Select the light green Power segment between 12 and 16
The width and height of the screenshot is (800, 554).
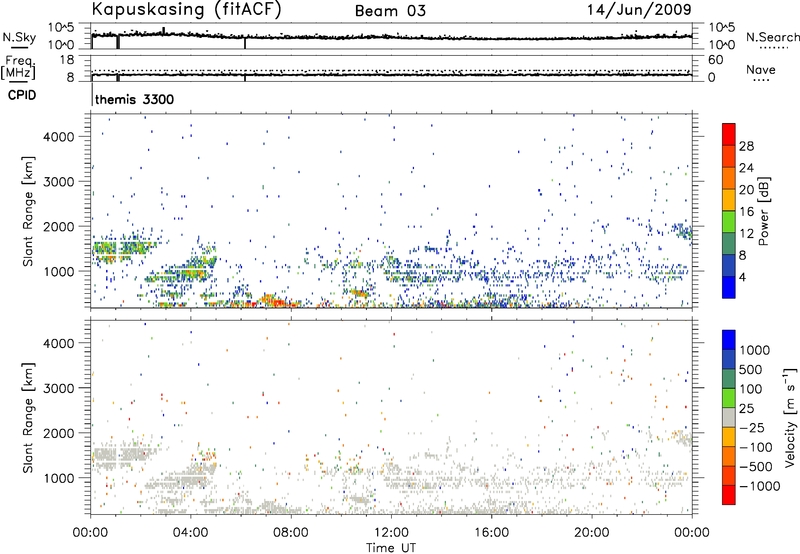[729, 222]
